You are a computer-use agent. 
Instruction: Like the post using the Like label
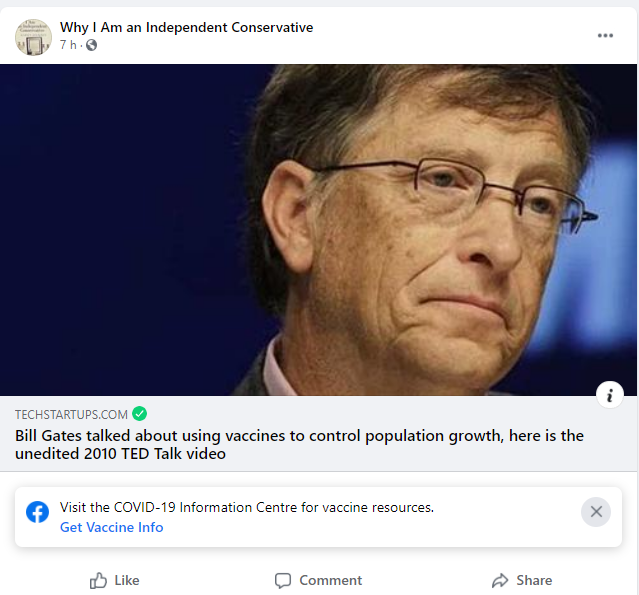pyautogui.click(x=127, y=580)
